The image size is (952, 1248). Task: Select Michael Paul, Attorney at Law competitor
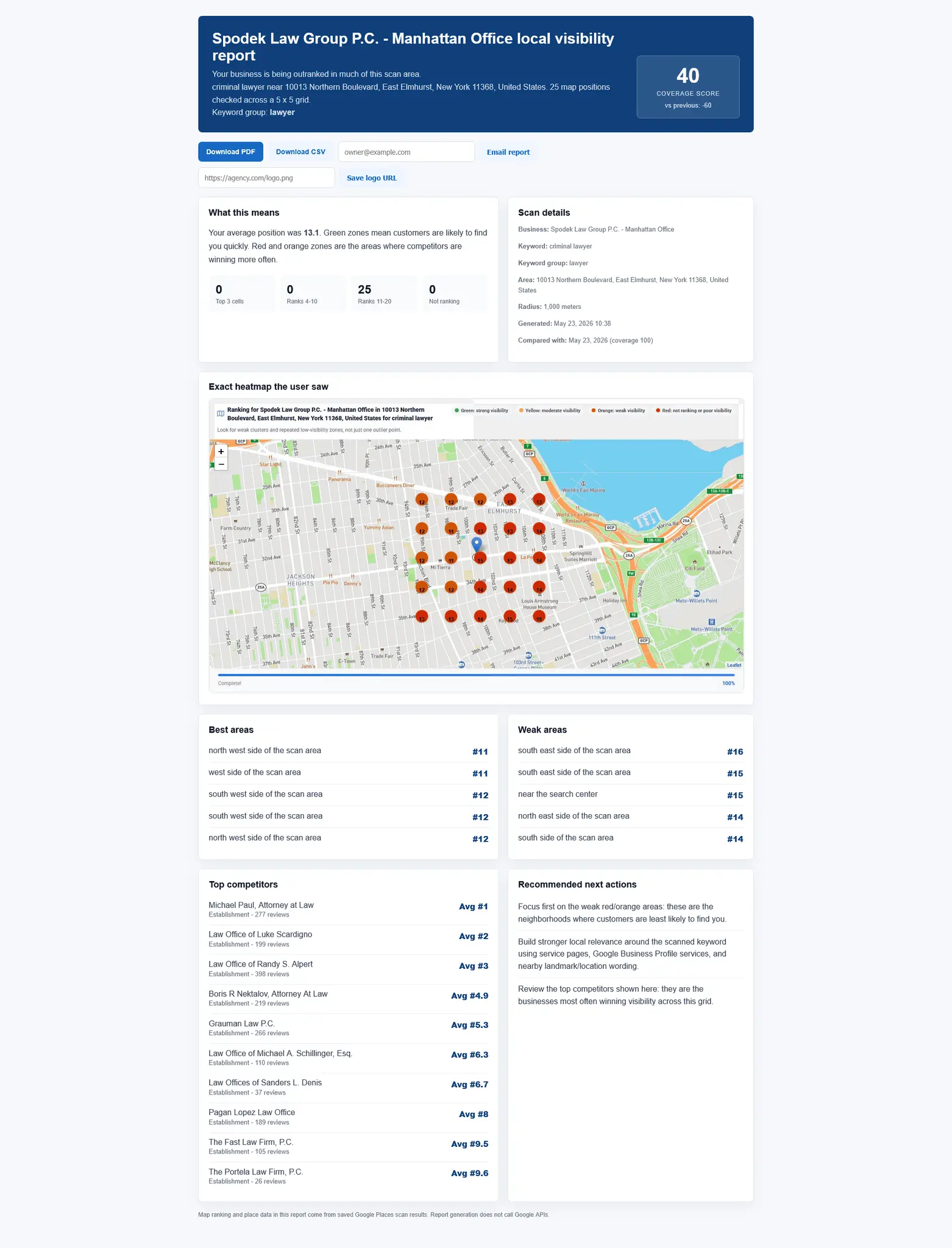click(348, 909)
